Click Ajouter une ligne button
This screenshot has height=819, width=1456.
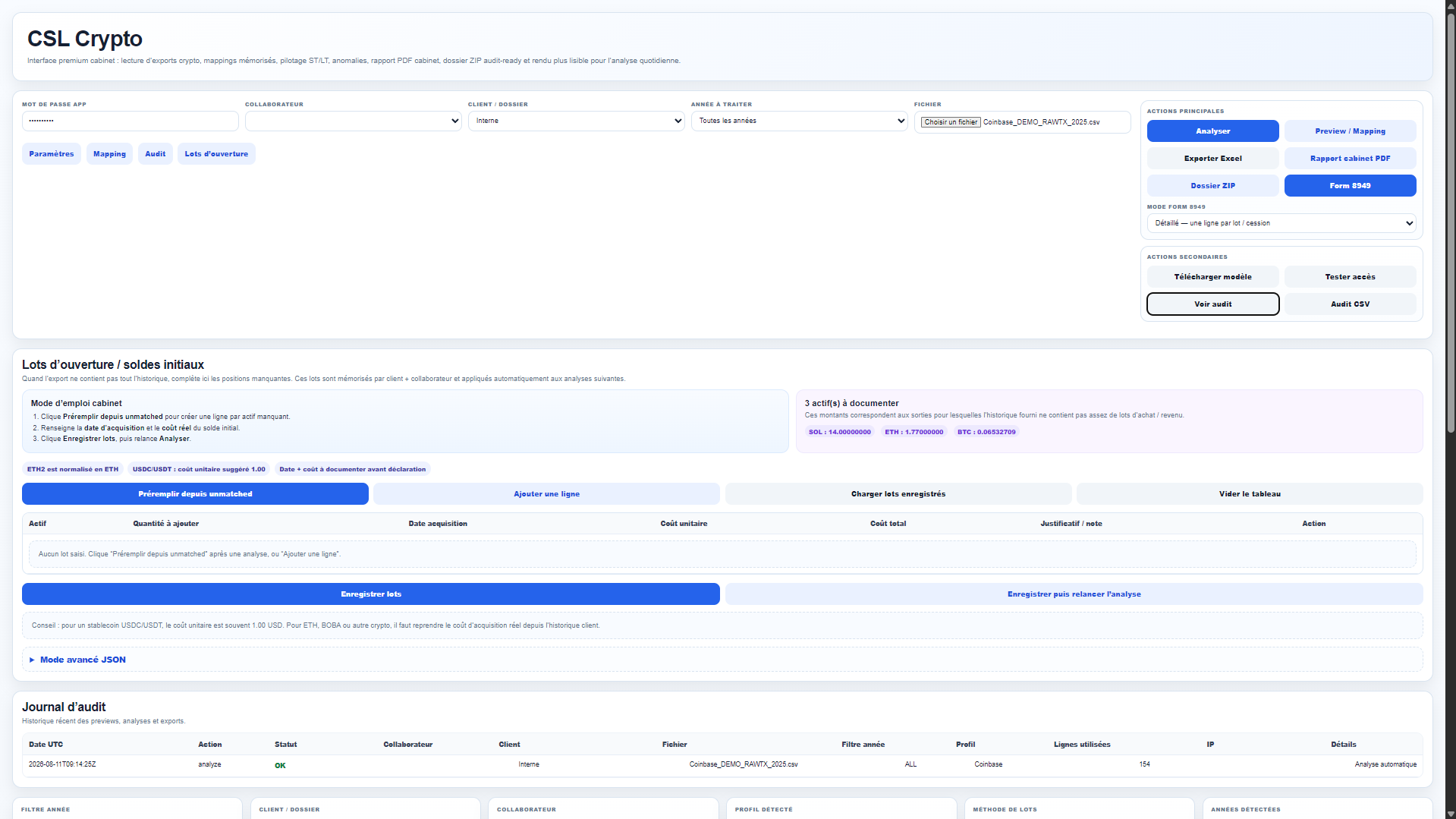[546, 494]
